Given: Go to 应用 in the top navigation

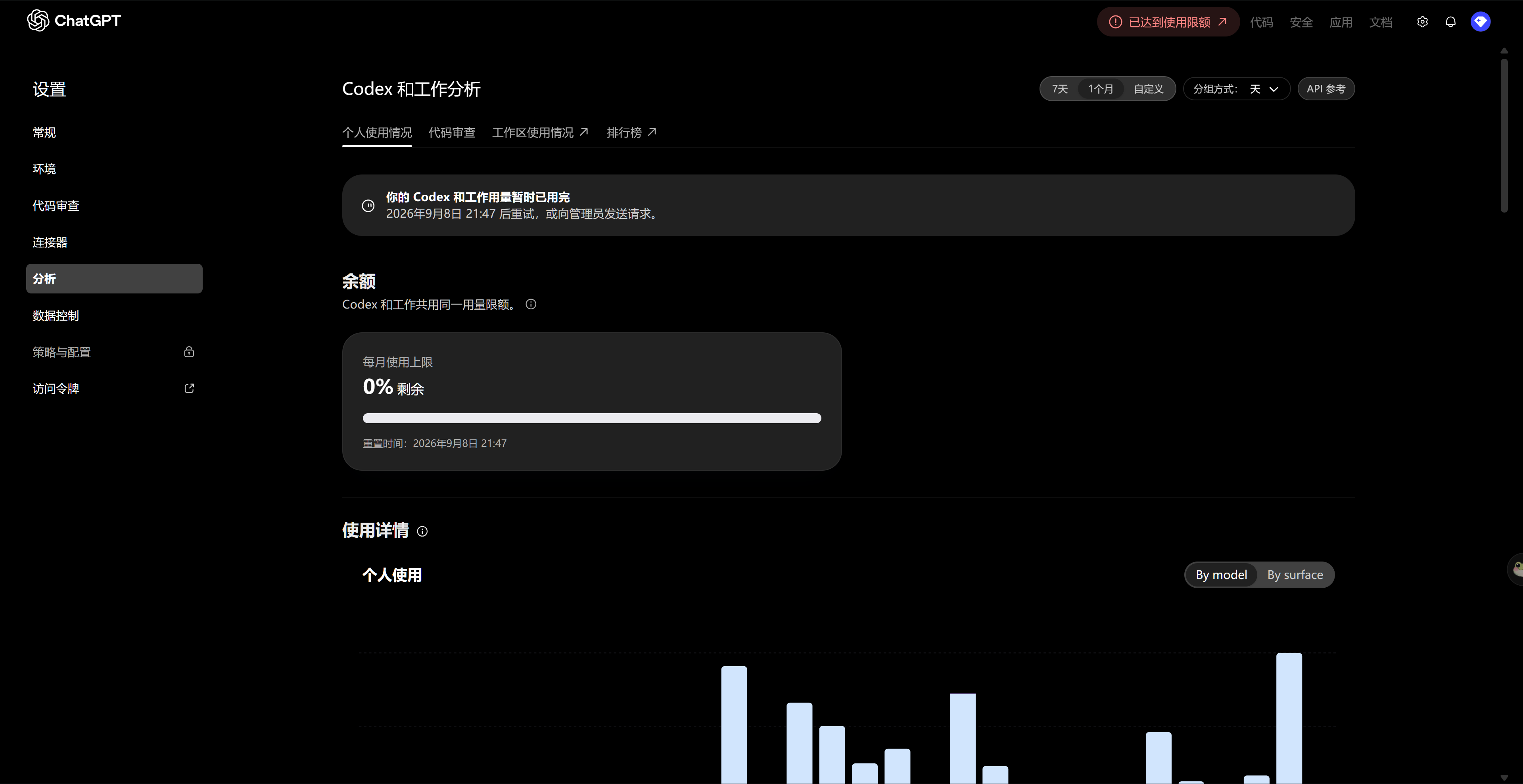Looking at the screenshot, I should (x=1341, y=22).
